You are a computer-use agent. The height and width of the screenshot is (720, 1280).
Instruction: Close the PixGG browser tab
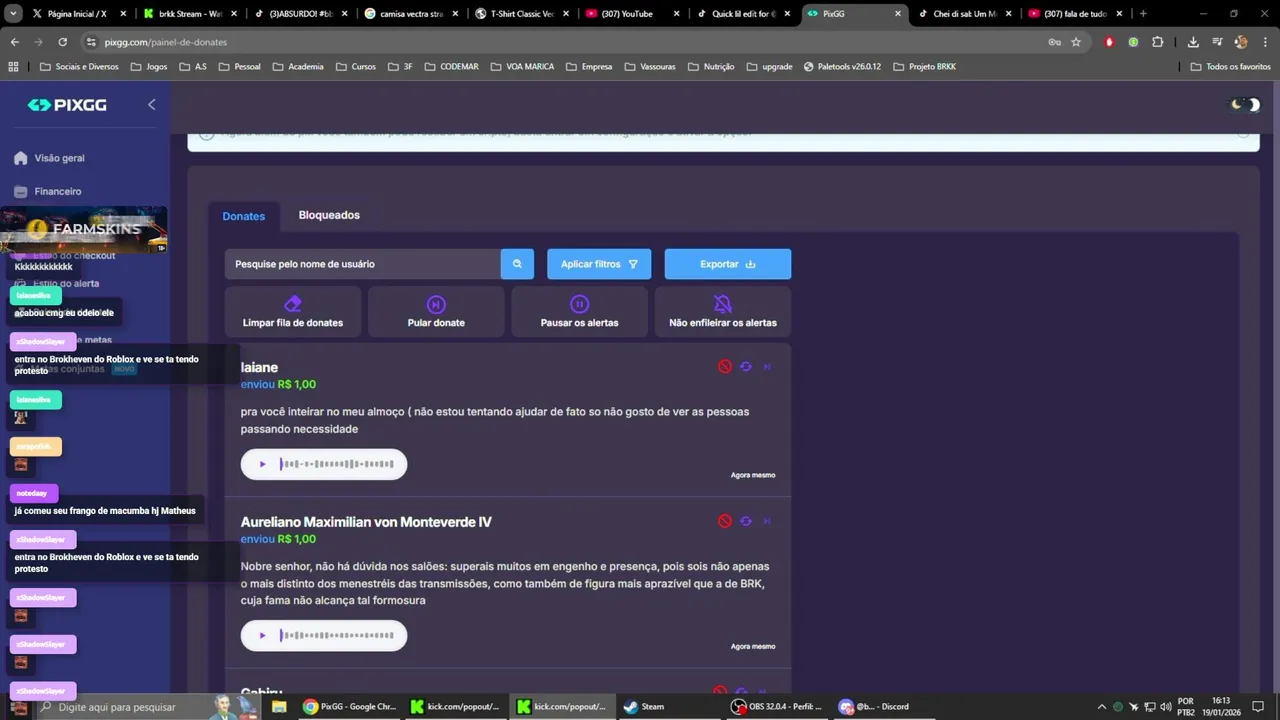897,14
